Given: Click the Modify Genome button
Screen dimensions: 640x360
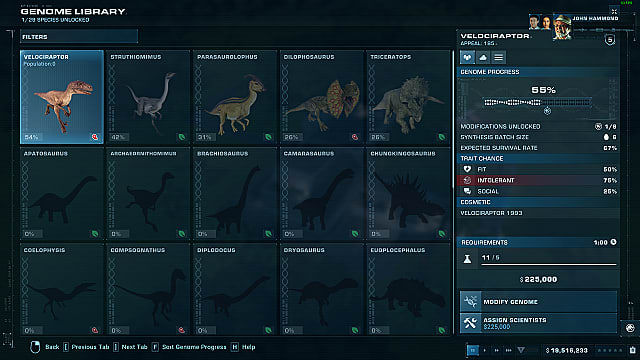Looking at the screenshot, I should tap(538, 302).
